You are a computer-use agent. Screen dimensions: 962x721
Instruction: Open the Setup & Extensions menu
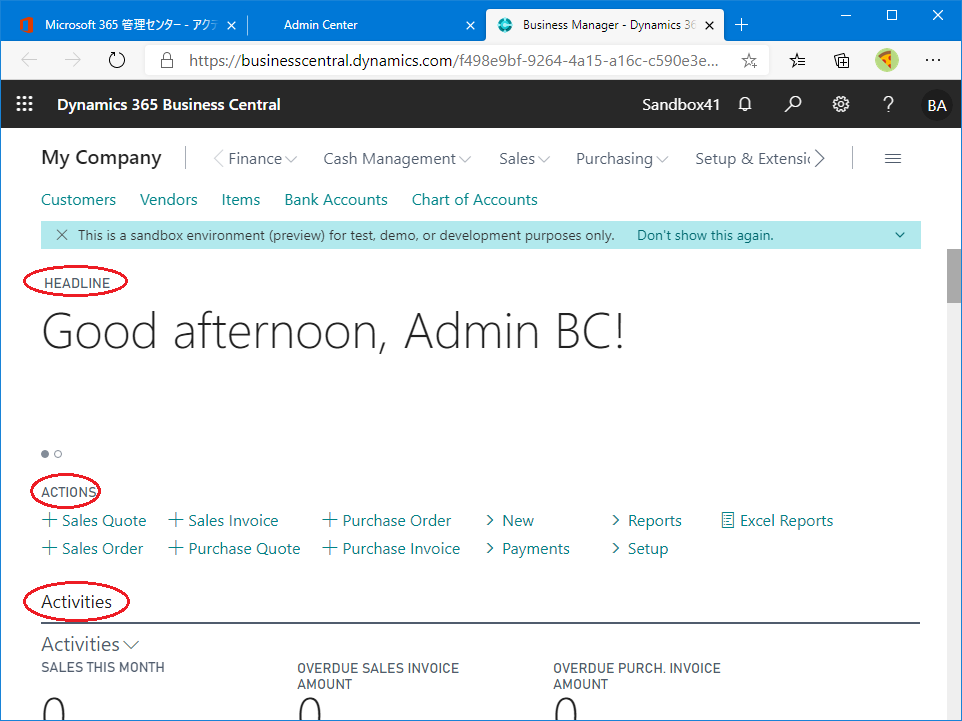point(753,159)
